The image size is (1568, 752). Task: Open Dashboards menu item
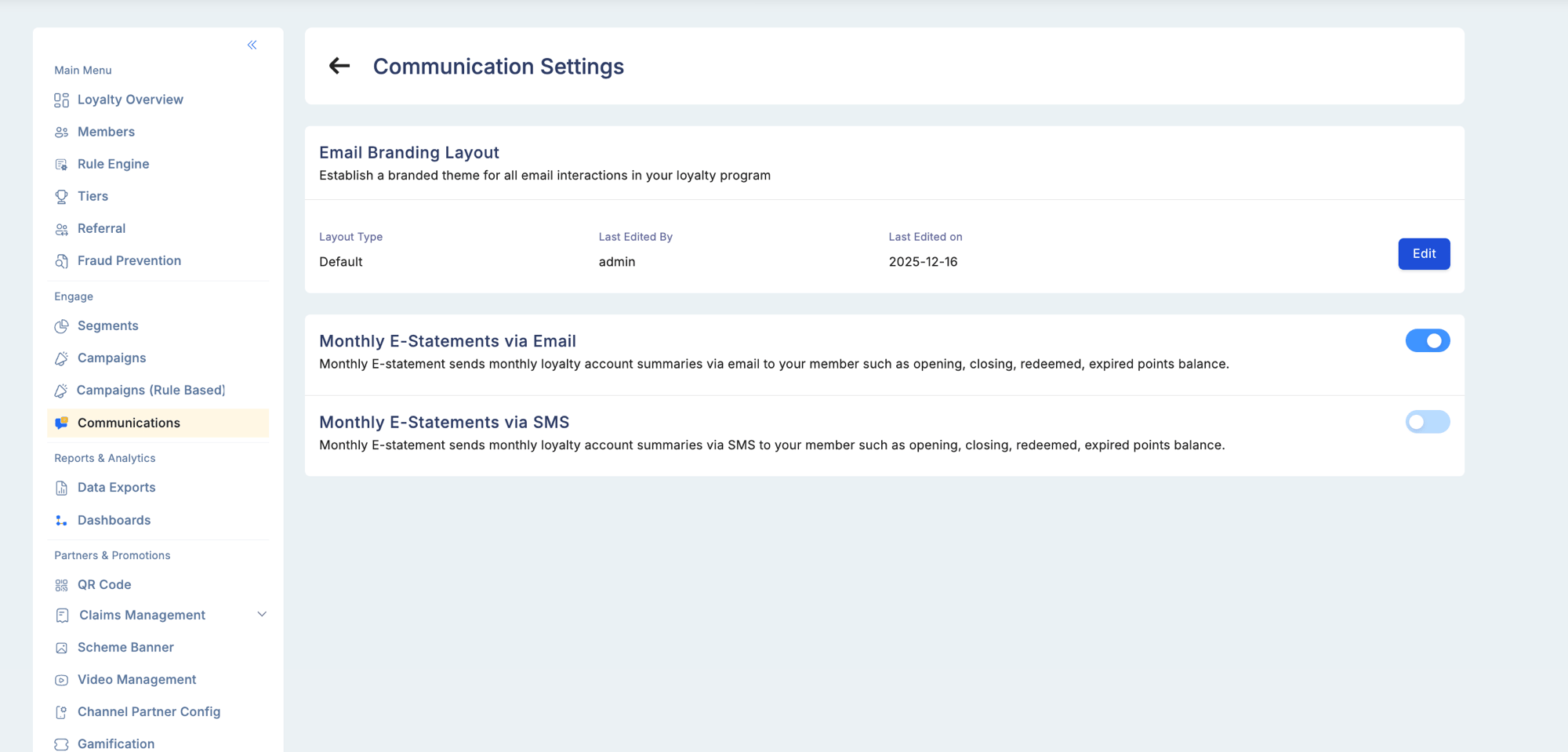(x=158, y=520)
